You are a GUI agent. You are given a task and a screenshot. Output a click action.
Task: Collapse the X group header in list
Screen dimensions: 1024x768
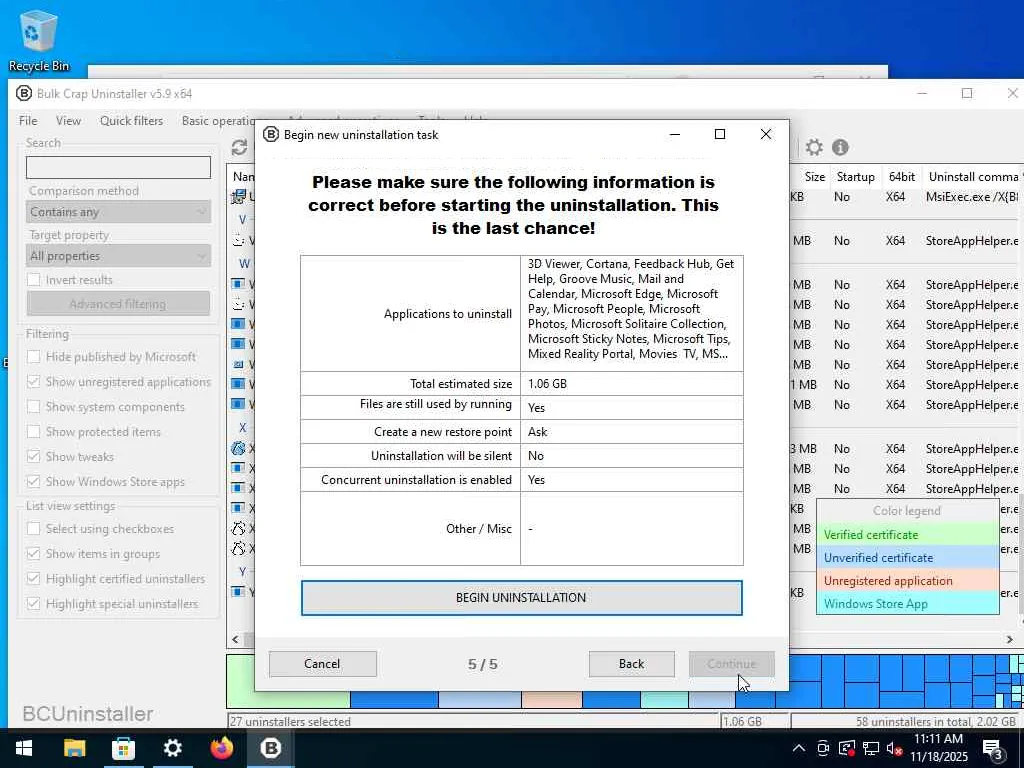pos(242,428)
